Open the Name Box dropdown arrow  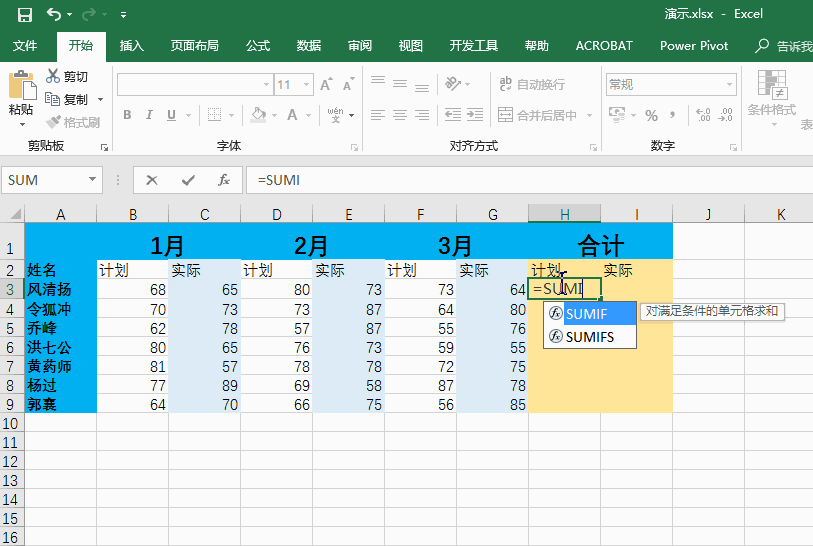click(92, 179)
